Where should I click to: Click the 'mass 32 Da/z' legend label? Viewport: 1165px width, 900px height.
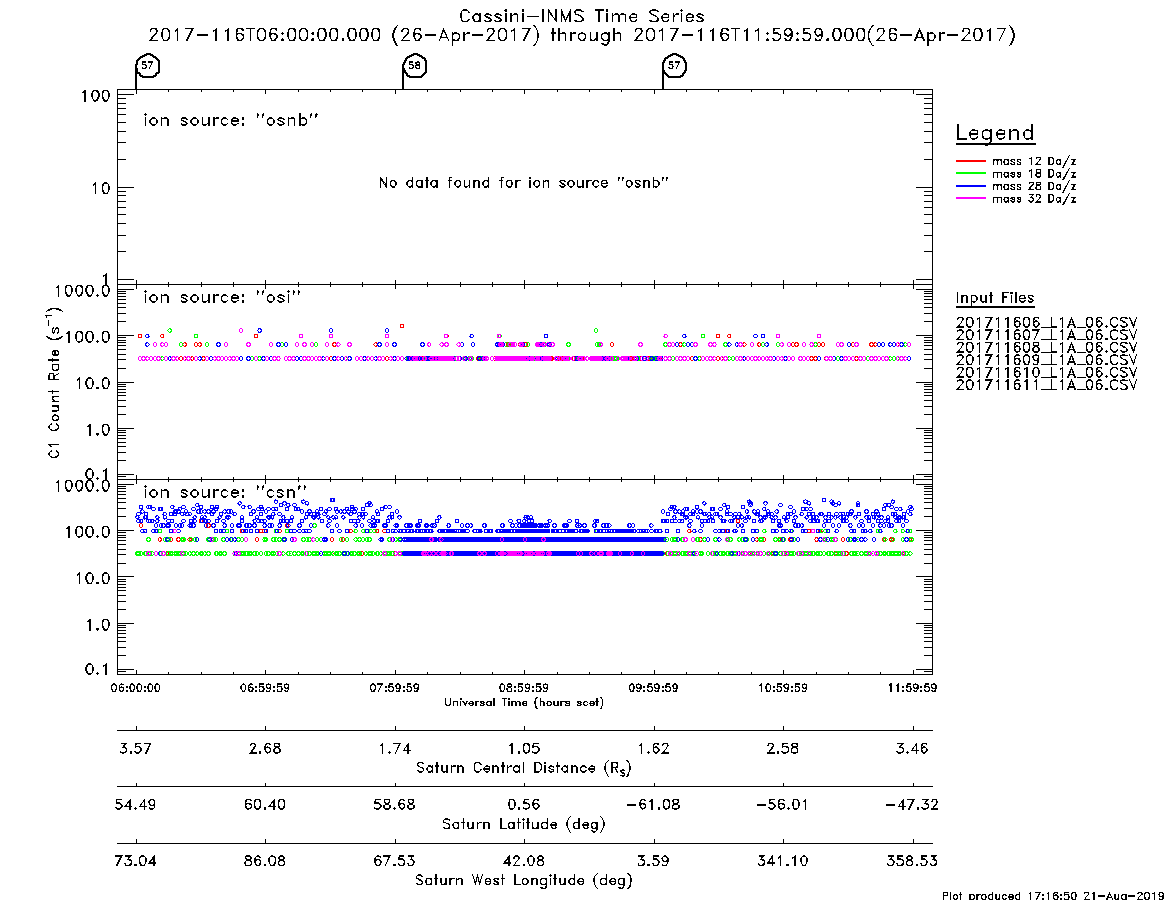click(x=1034, y=199)
